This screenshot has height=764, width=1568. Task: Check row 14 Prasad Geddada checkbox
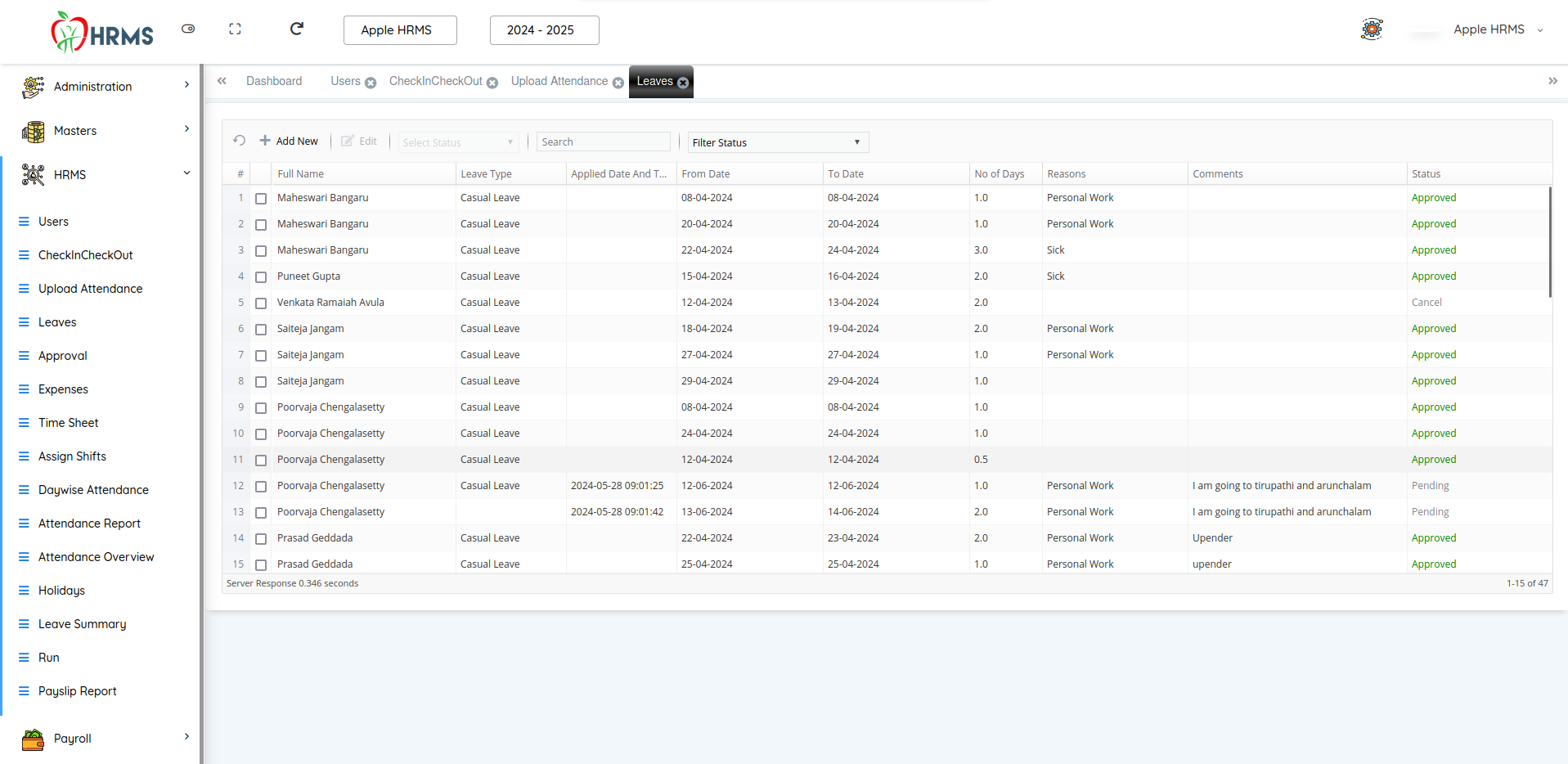click(x=261, y=539)
